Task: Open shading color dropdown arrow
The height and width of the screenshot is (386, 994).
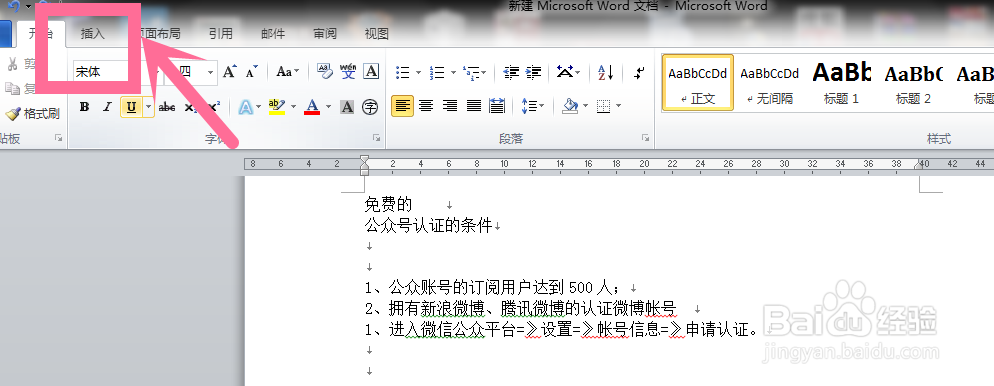Action: pyautogui.click(x=585, y=106)
